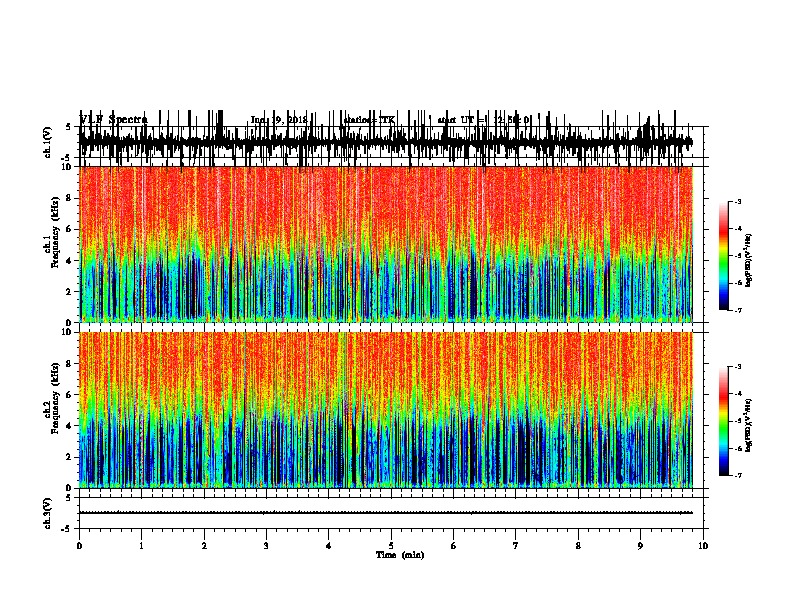Click the '-5' tick on ch.3(V) axis
Viewport: 792px width, 612px height.
point(67,529)
